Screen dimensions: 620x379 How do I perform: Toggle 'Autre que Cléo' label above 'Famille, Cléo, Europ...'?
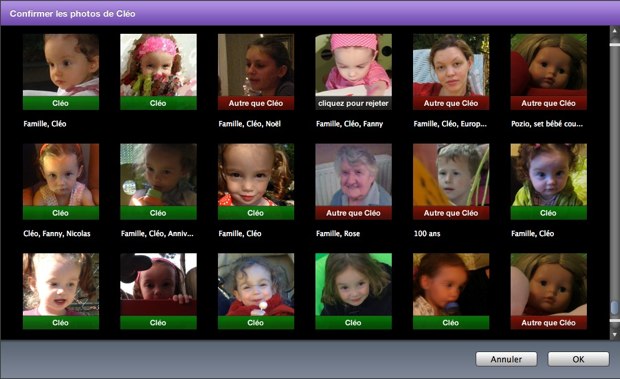(x=451, y=103)
